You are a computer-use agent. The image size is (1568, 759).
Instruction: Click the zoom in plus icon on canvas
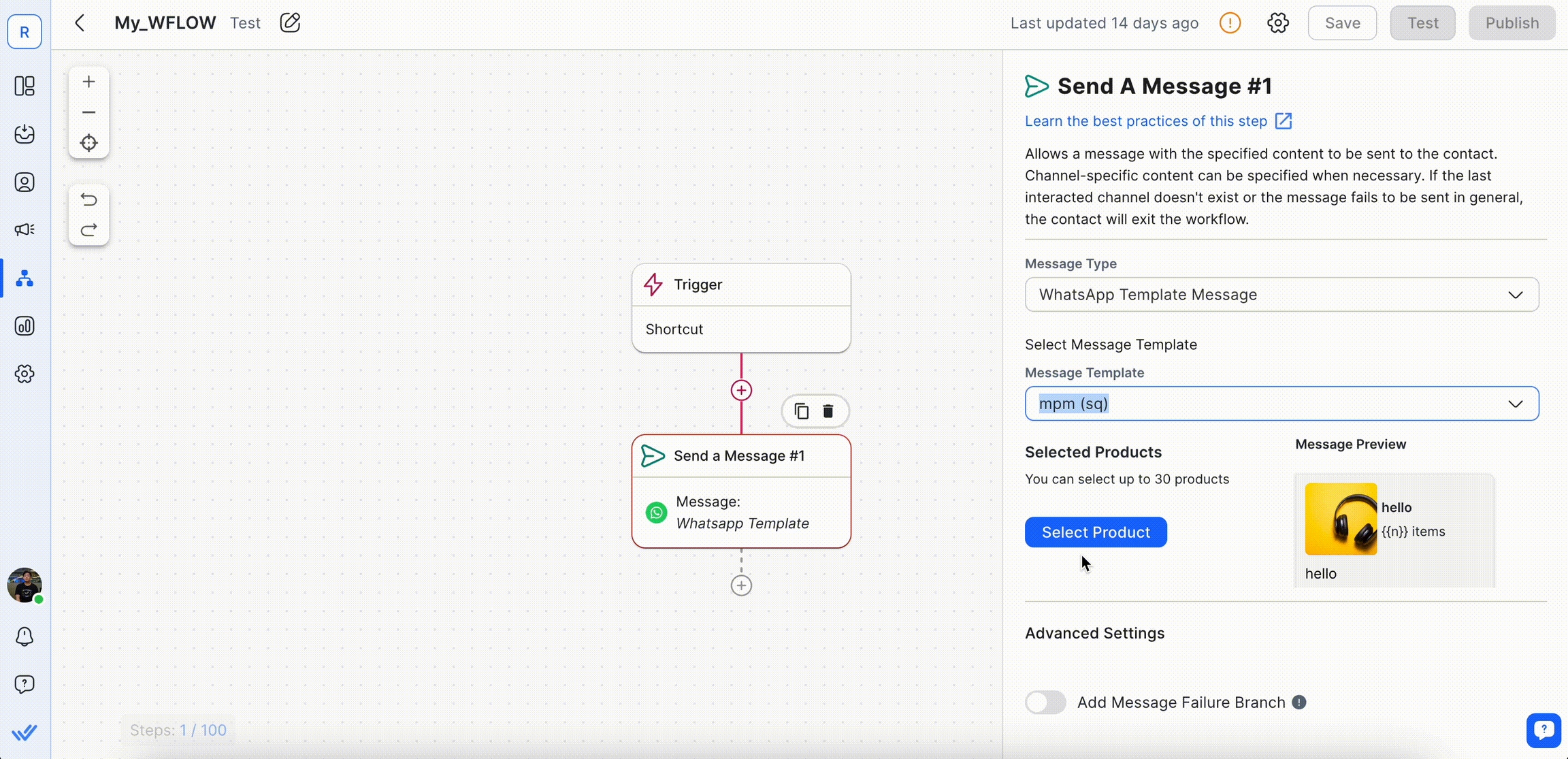click(88, 82)
